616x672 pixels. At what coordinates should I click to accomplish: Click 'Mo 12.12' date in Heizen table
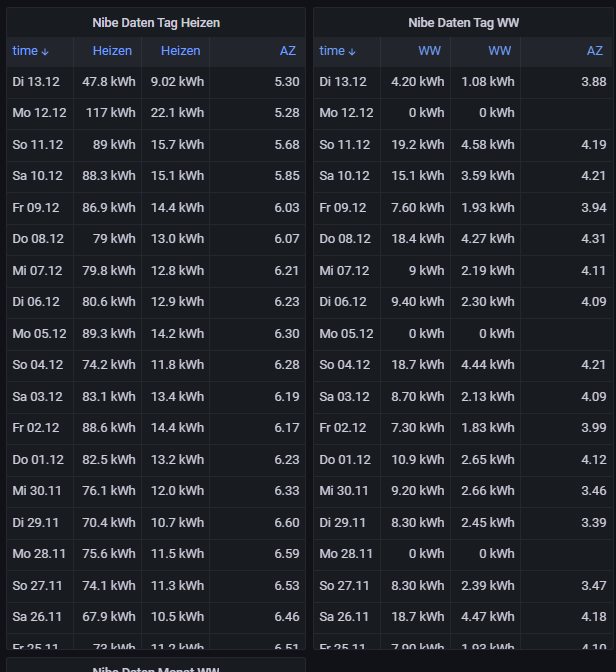pos(39,113)
